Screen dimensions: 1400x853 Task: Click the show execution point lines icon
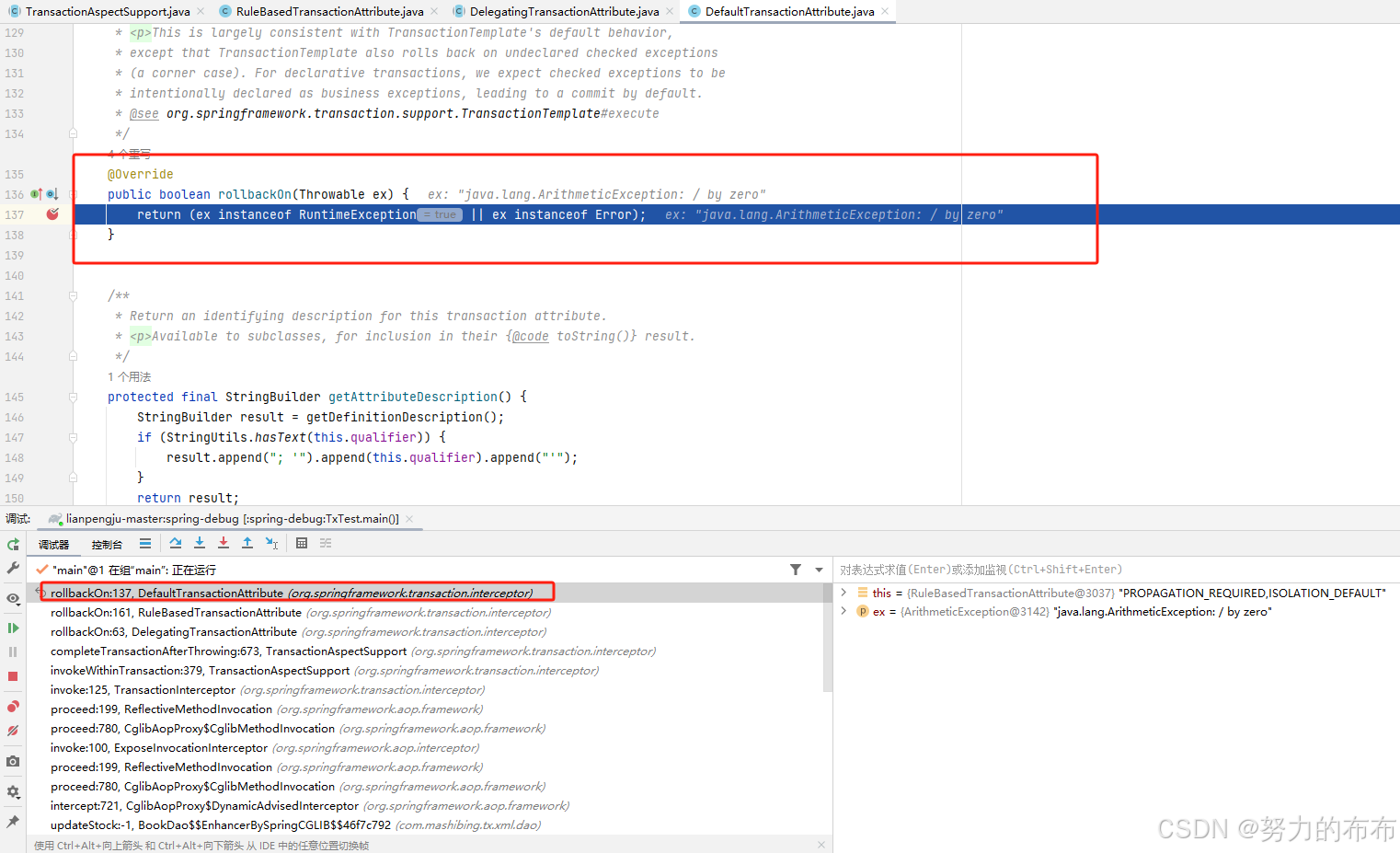coord(145,544)
